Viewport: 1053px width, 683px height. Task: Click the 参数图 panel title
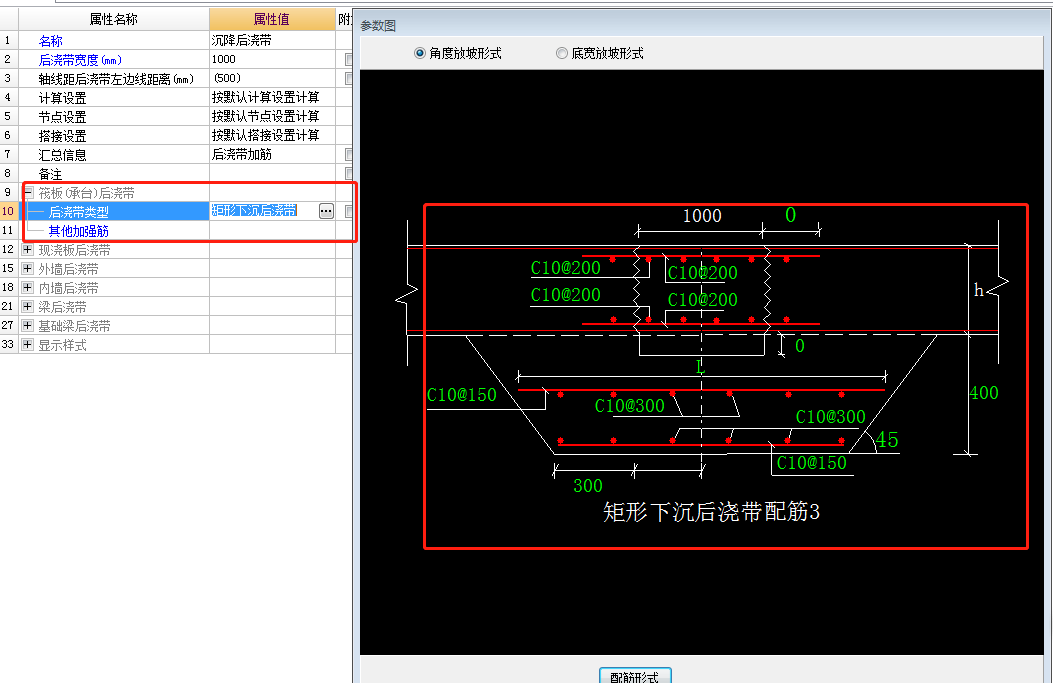point(378,26)
